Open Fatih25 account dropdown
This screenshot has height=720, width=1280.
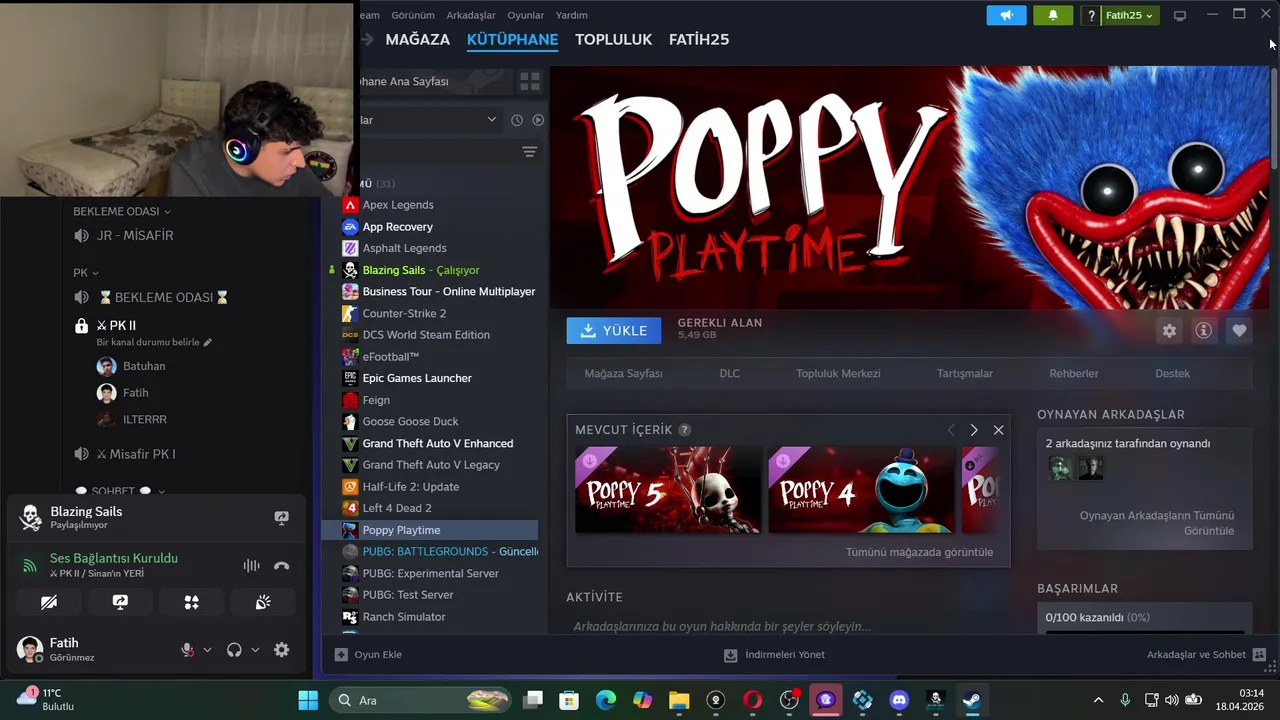1130,15
